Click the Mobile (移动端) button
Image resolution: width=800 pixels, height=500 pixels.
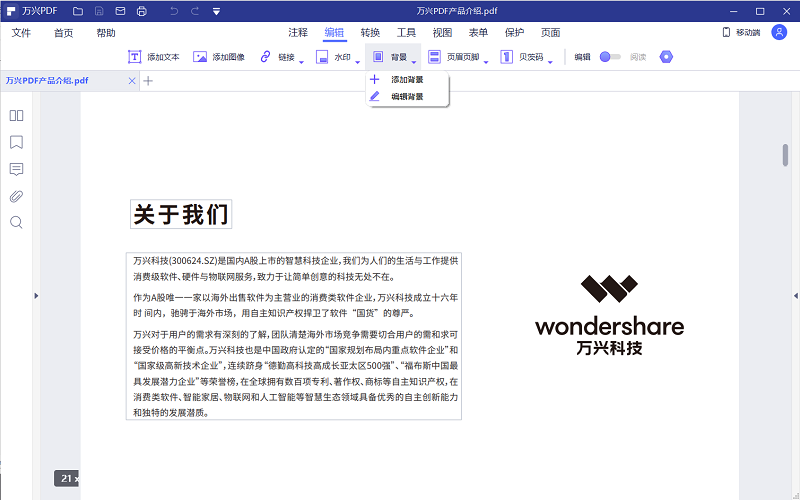741,33
